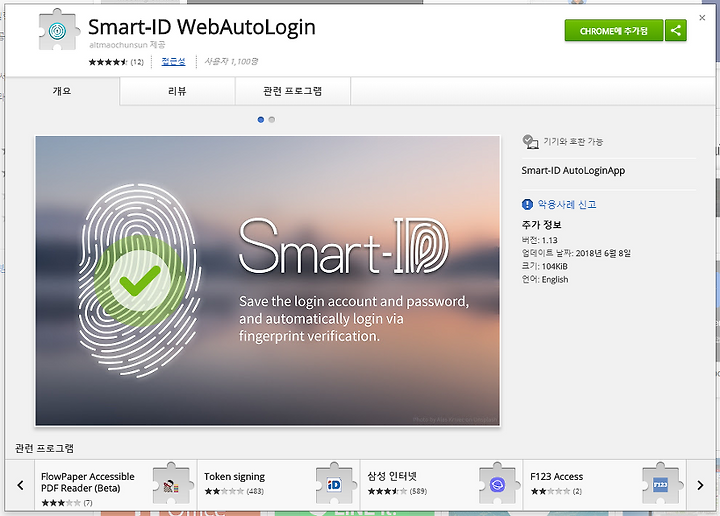Click the '언어: English' language text

coord(545,280)
